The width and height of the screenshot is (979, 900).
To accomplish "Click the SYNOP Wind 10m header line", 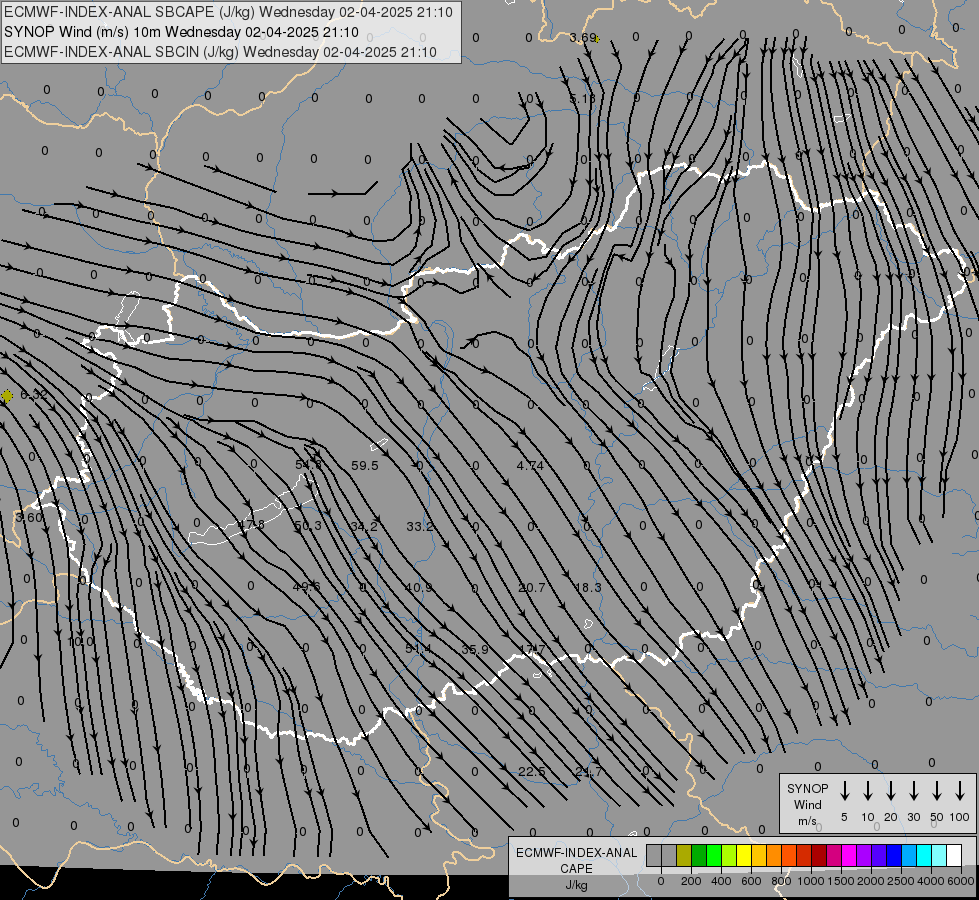I will 181,32.
